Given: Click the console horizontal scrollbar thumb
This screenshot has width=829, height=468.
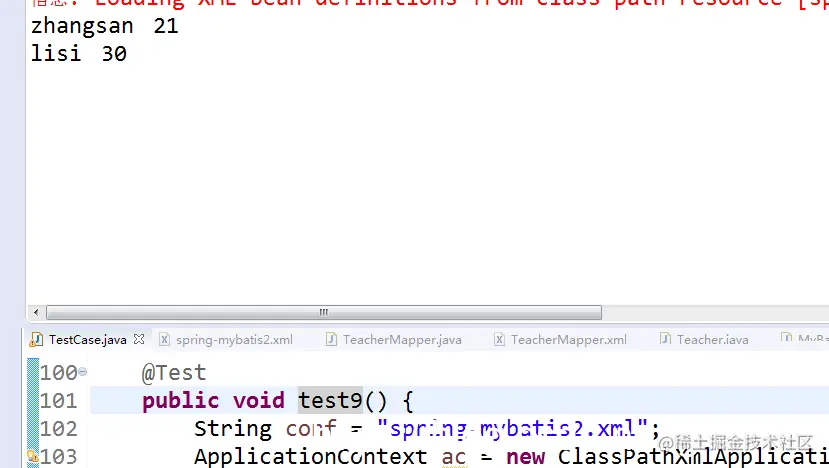Looking at the screenshot, I should [324, 313].
